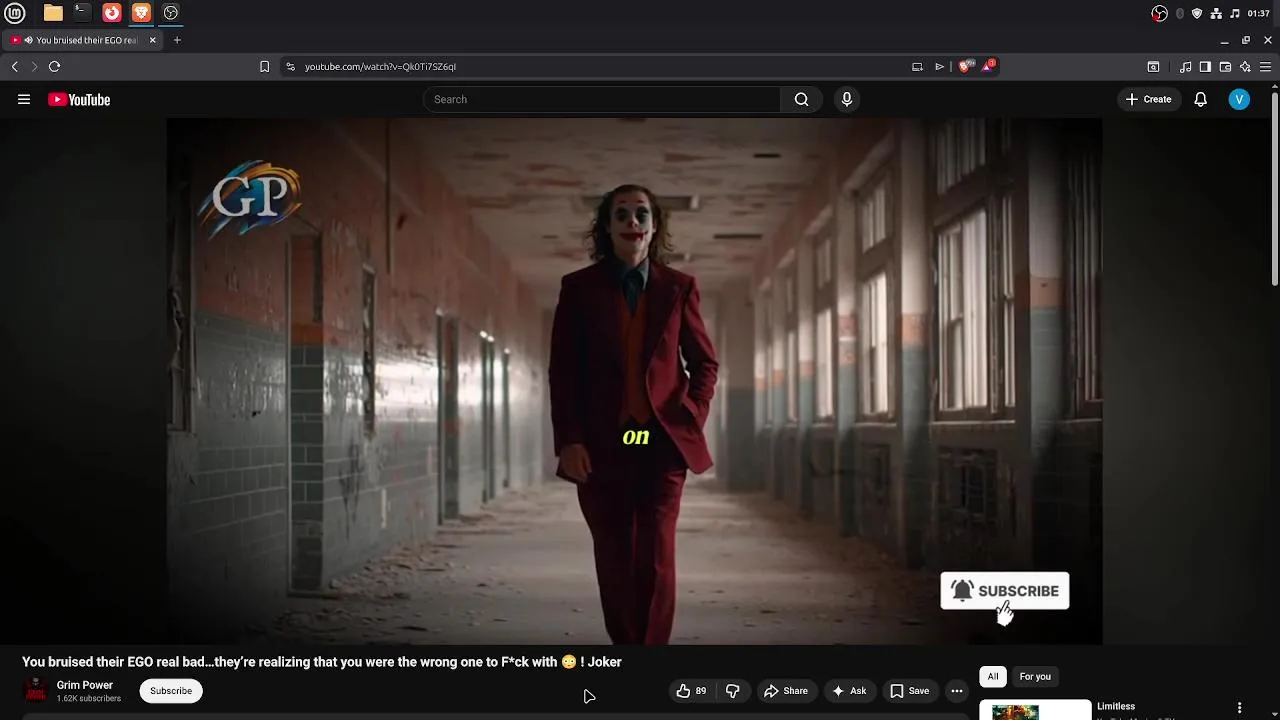Click the in-video SUBSCRIBE overlay
Viewport: 1280px width, 720px height.
[x=1005, y=591]
